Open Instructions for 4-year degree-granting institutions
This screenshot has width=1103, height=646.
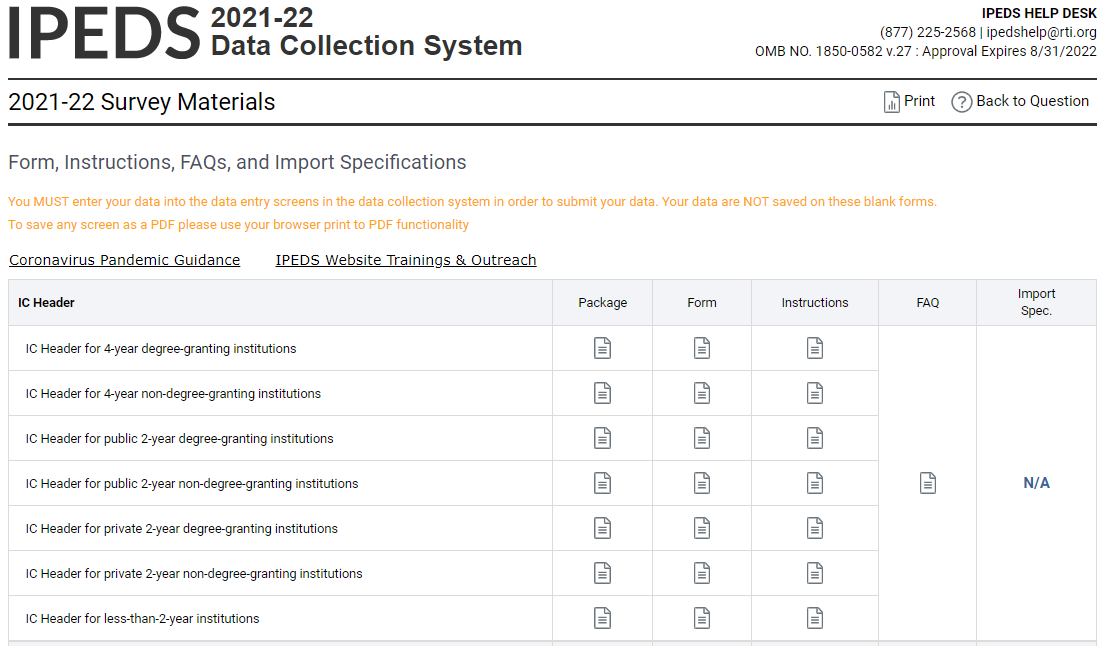(815, 348)
